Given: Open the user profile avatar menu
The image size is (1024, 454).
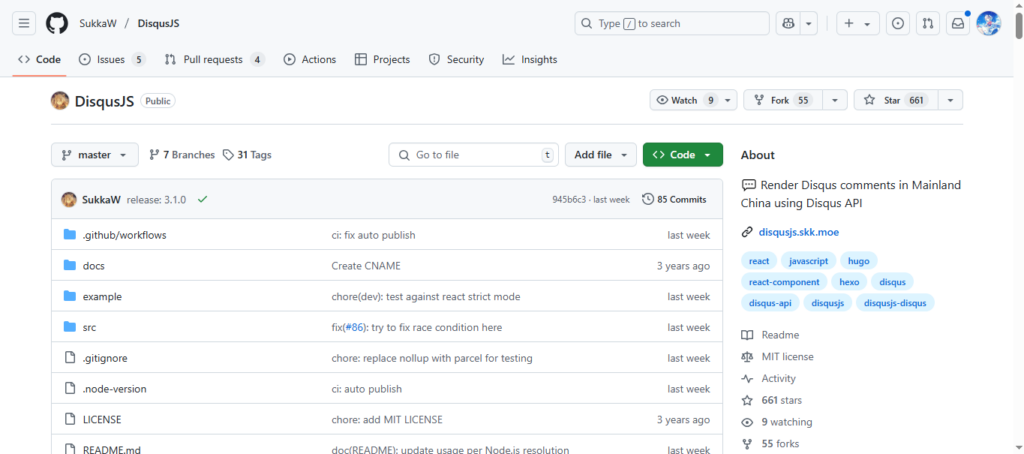Looking at the screenshot, I should [x=988, y=23].
